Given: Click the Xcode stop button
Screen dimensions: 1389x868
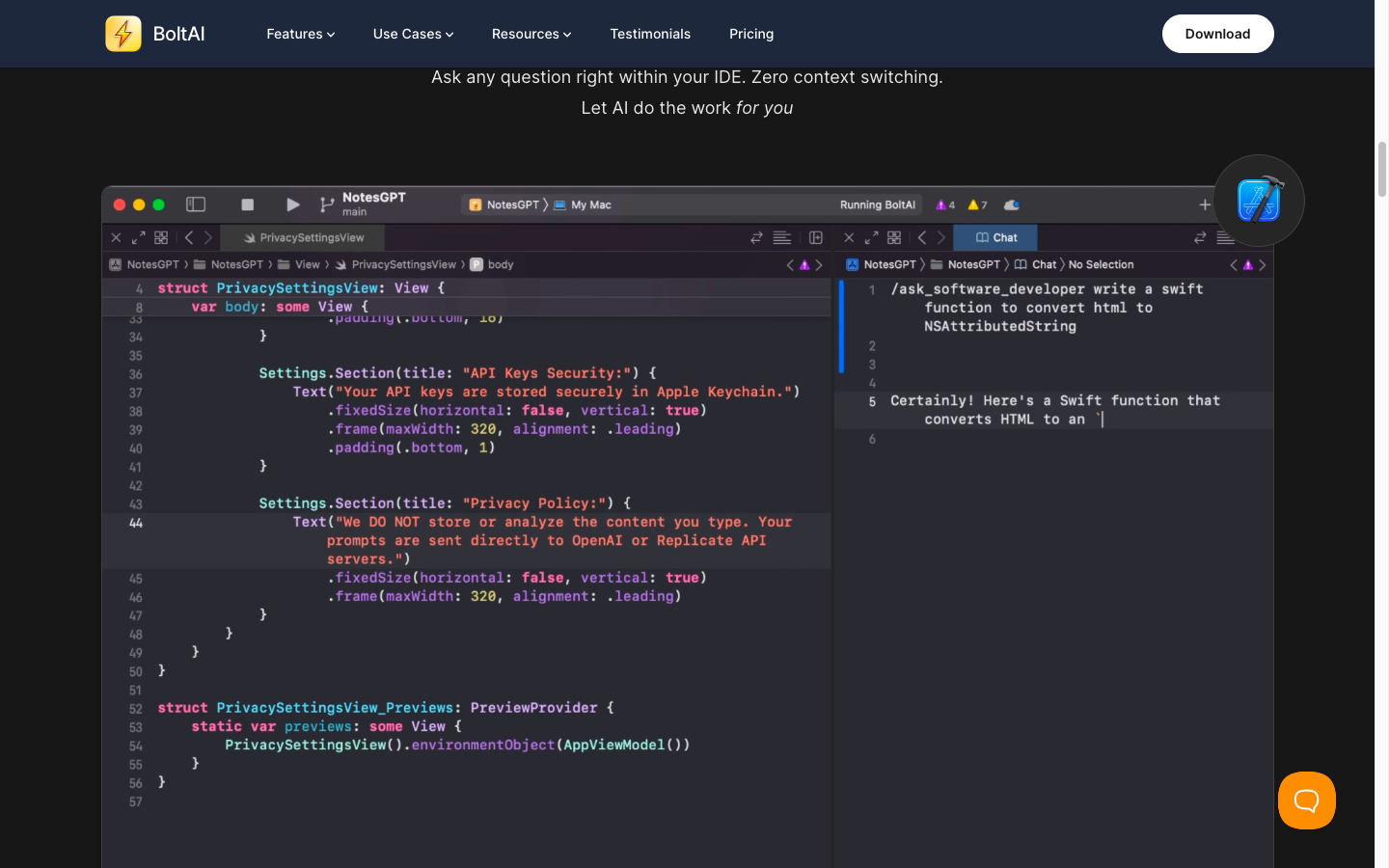Looking at the screenshot, I should click(247, 204).
